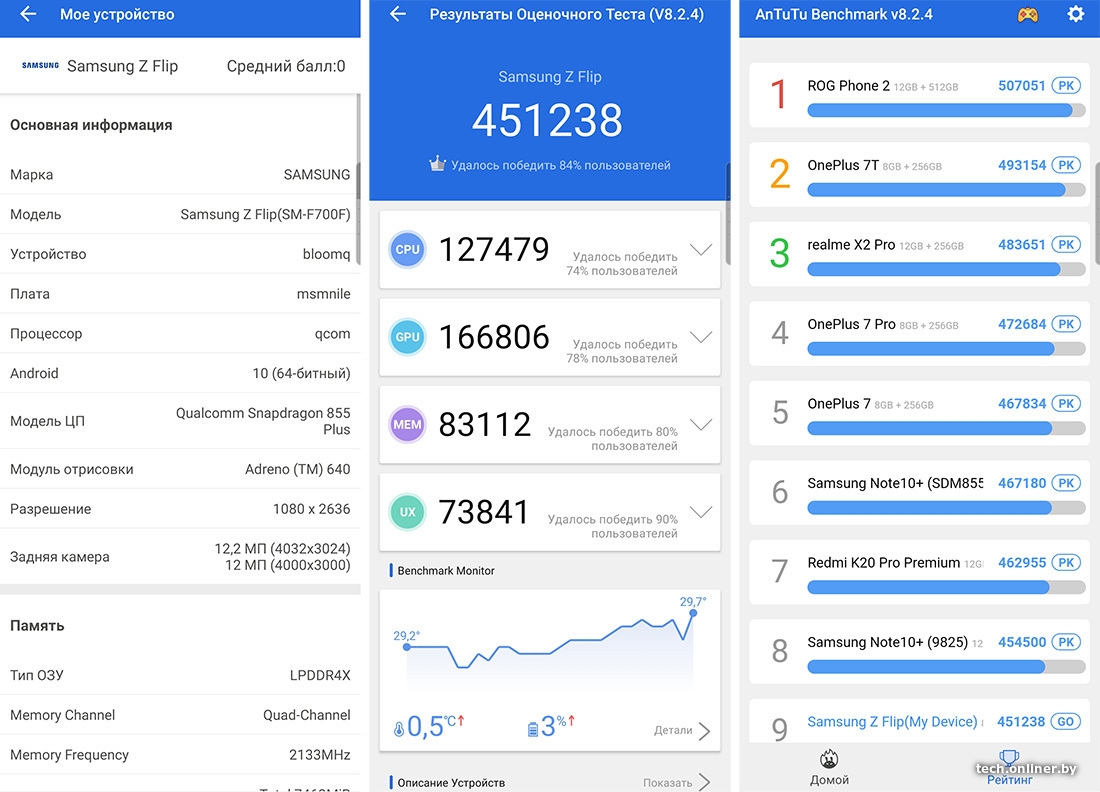Open the Samsung Z Flip(My Device) ranking entry
Screen dimensions: 1100x792
(920, 722)
